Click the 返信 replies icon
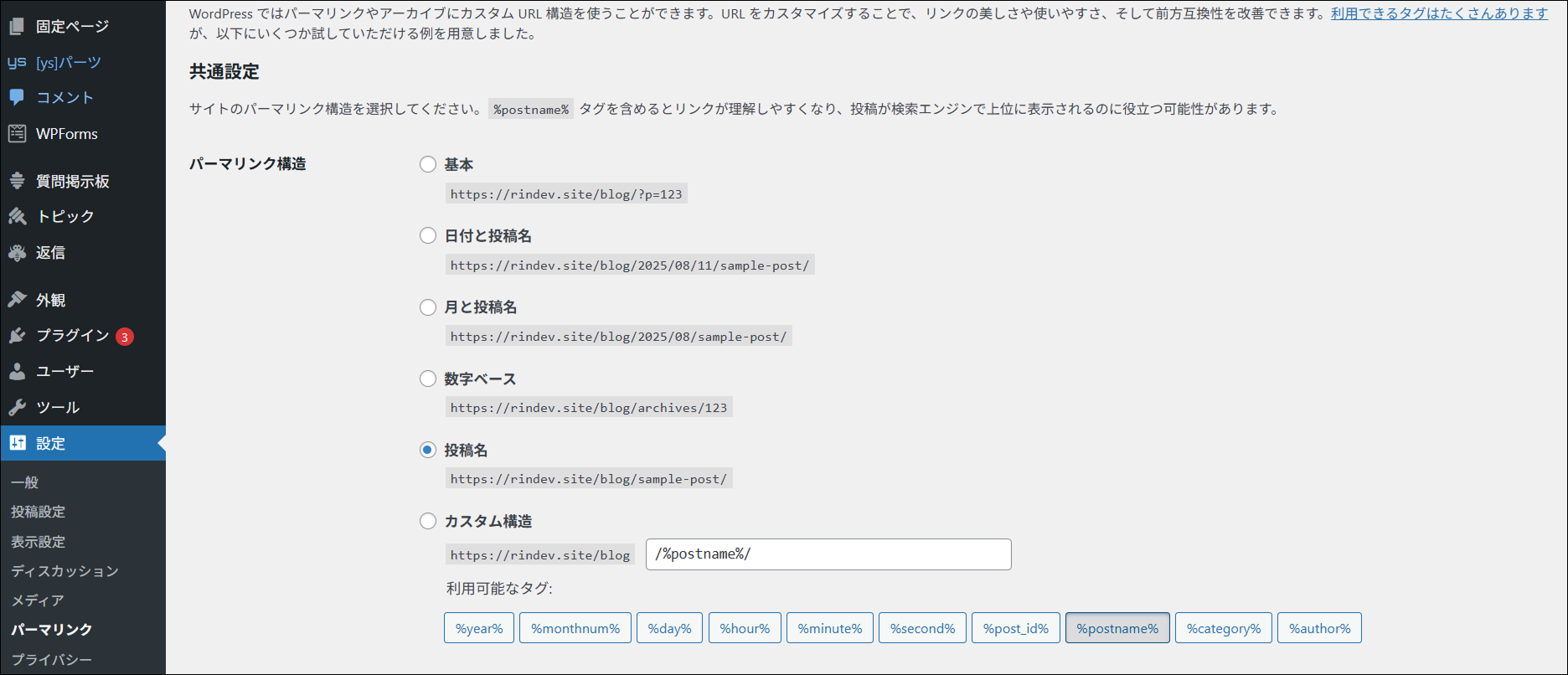This screenshot has height=675, width=1568. [x=17, y=252]
